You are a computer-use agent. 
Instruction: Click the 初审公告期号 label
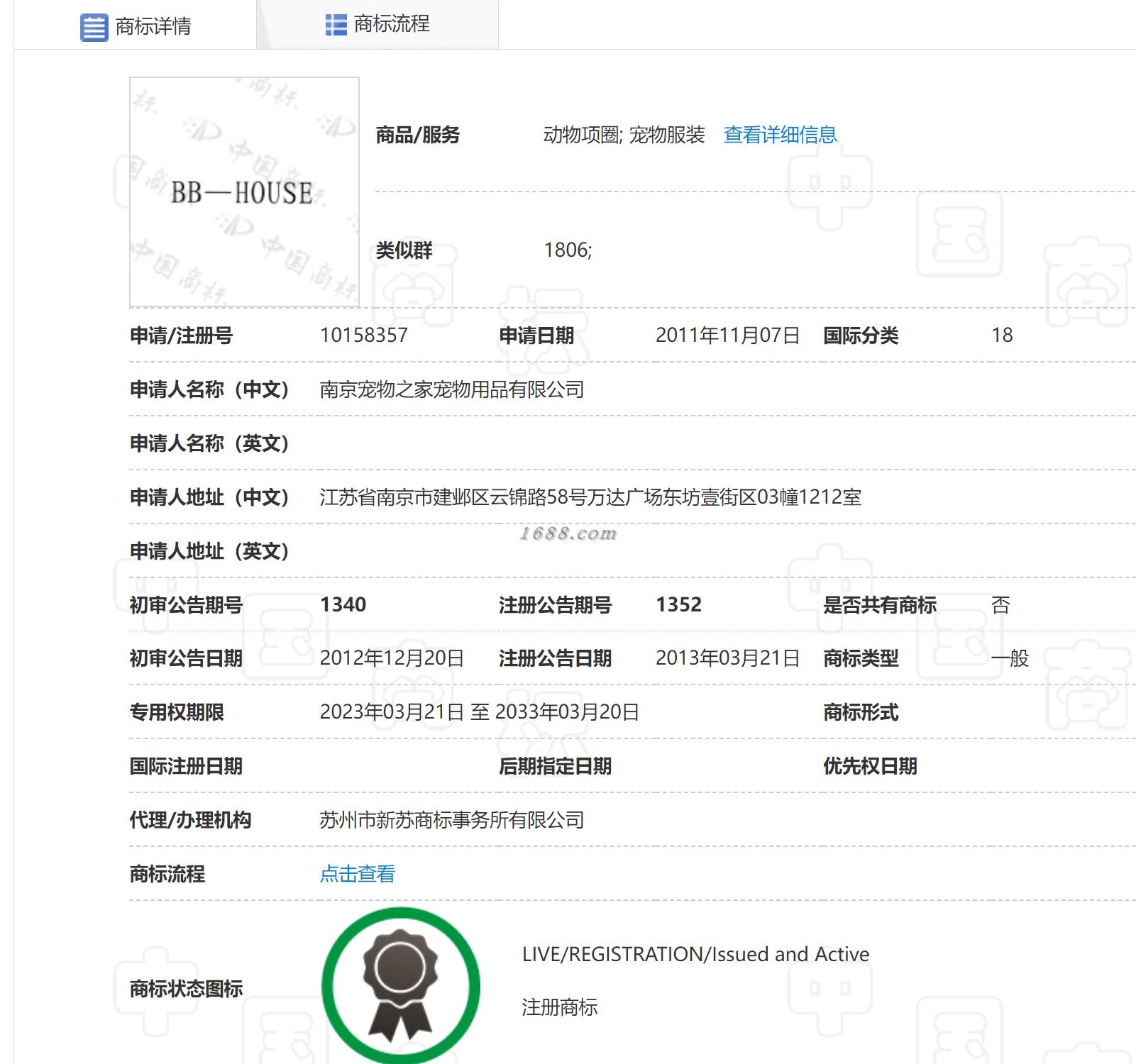click(x=186, y=605)
